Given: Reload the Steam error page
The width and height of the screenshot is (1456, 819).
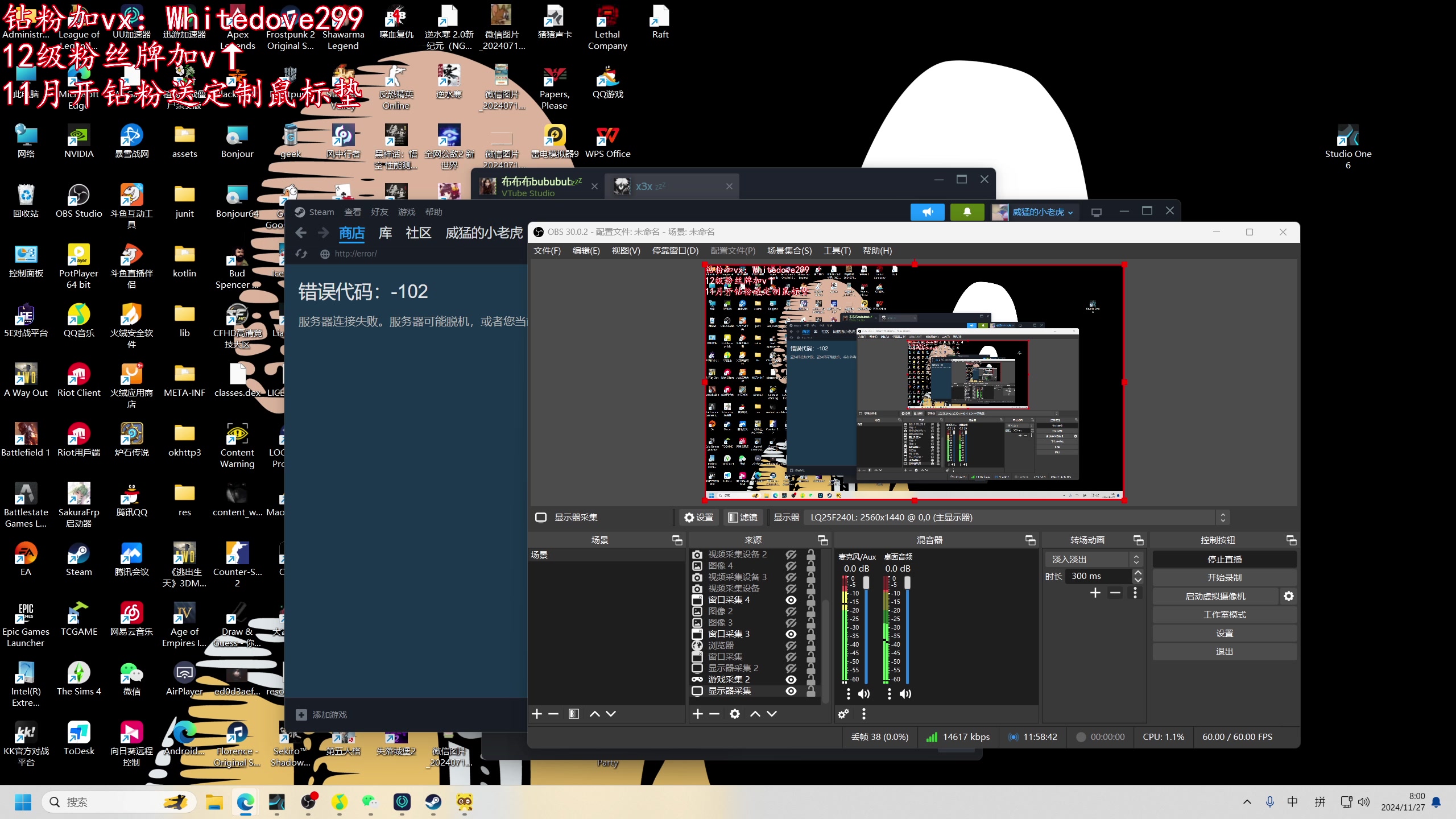Looking at the screenshot, I should tap(301, 254).
